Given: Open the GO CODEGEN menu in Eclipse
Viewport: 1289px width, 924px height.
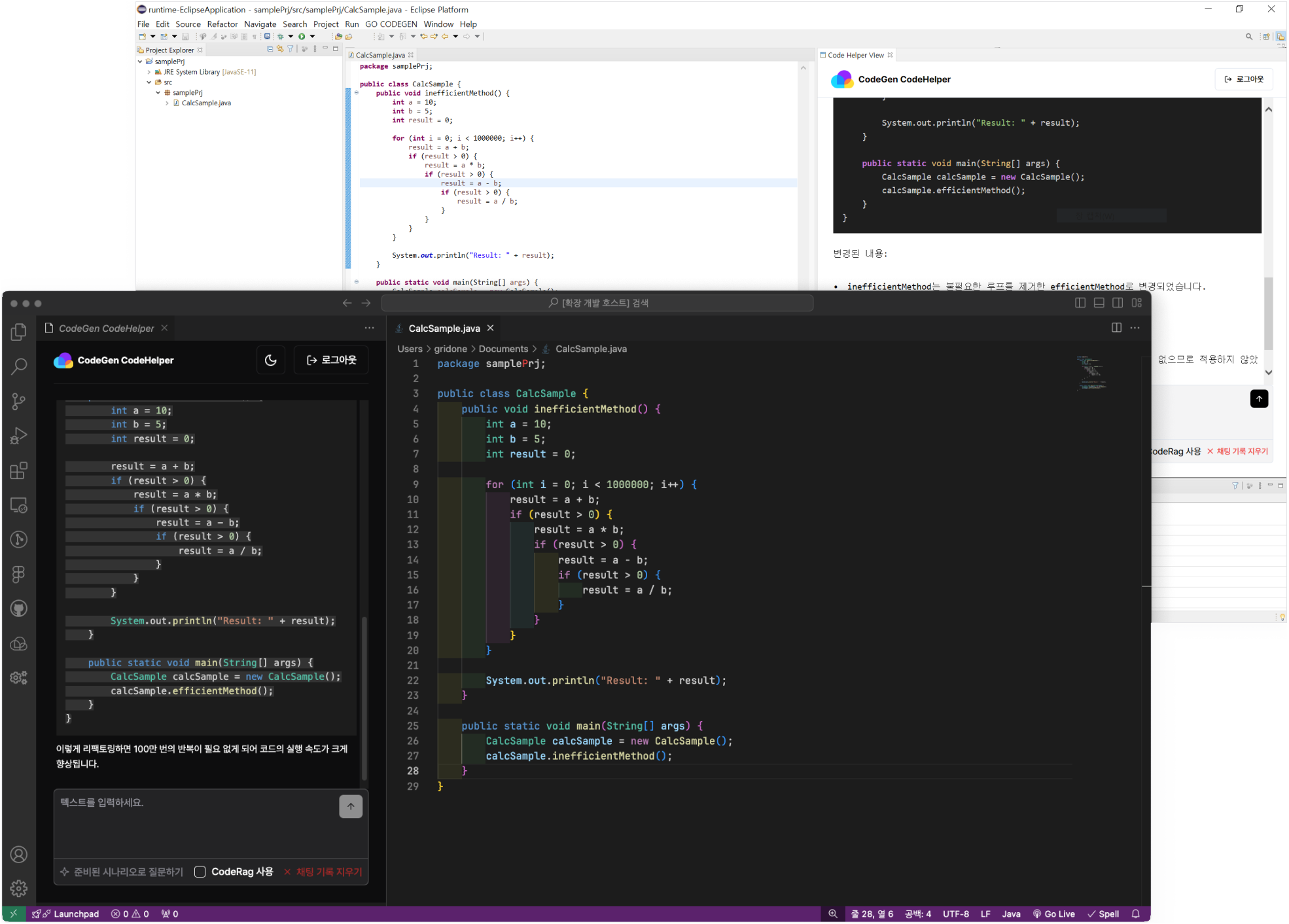Looking at the screenshot, I should coord(391,24).
